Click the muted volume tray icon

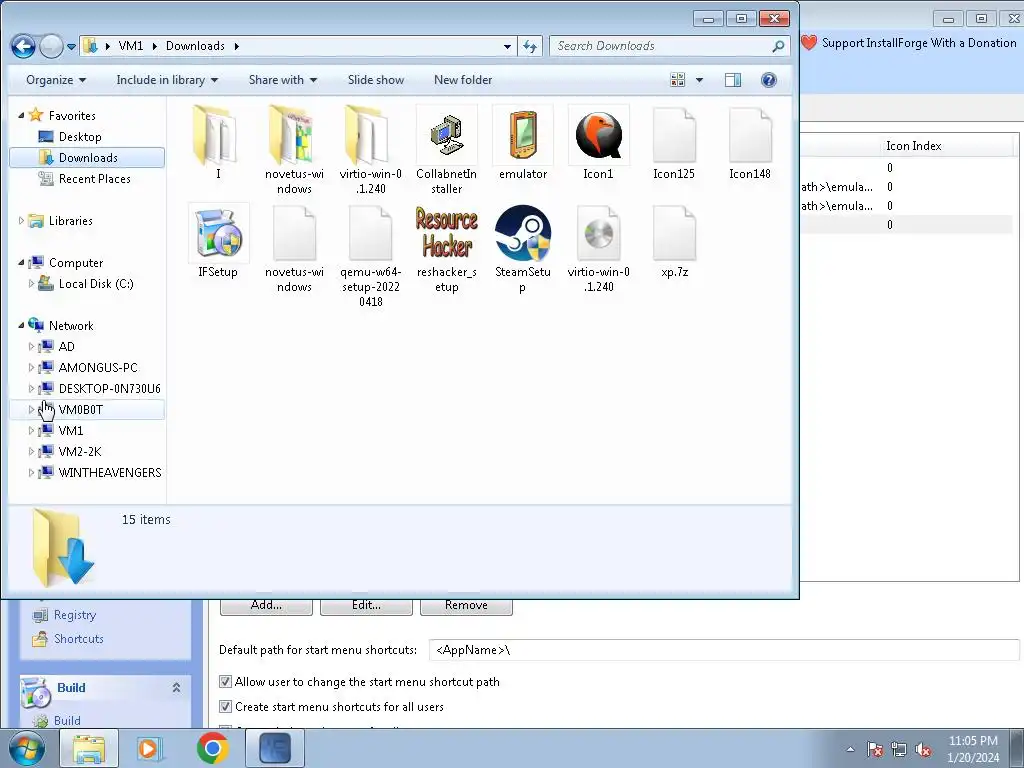coord(923,749)
